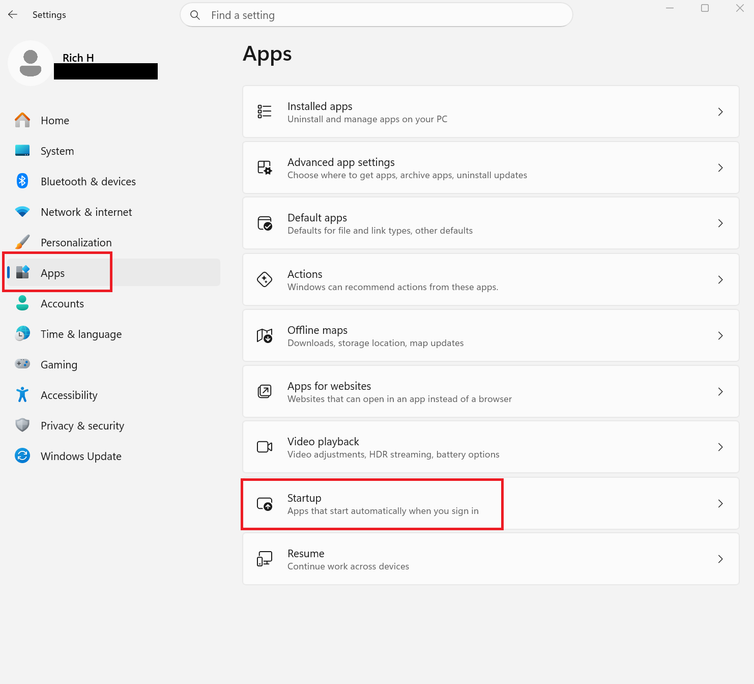Click the Startup icon
Screen dimensions: 754x684
[264, 504]
